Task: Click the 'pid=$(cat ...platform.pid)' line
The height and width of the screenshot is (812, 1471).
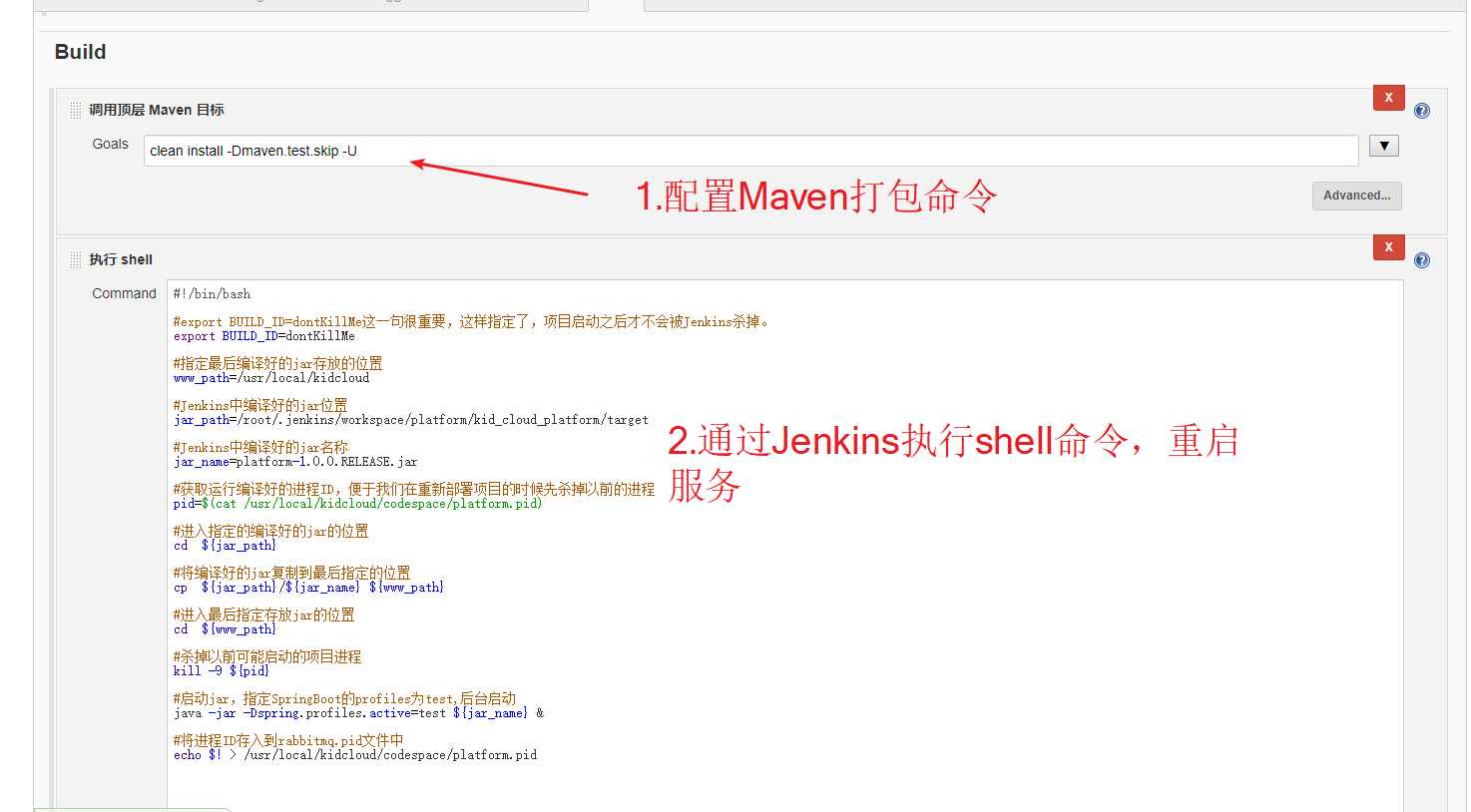Action: coord(357,504)
